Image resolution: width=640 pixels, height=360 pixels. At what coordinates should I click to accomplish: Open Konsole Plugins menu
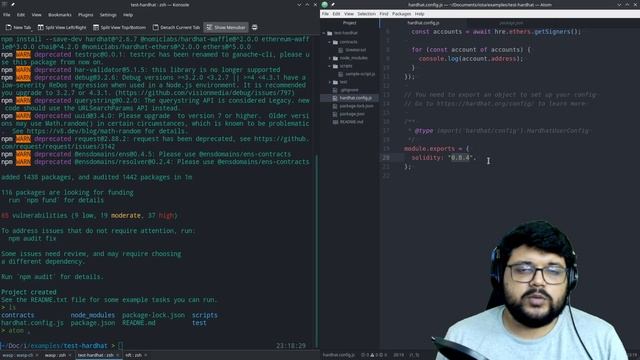pyautogui.click(x=85, y=15)
